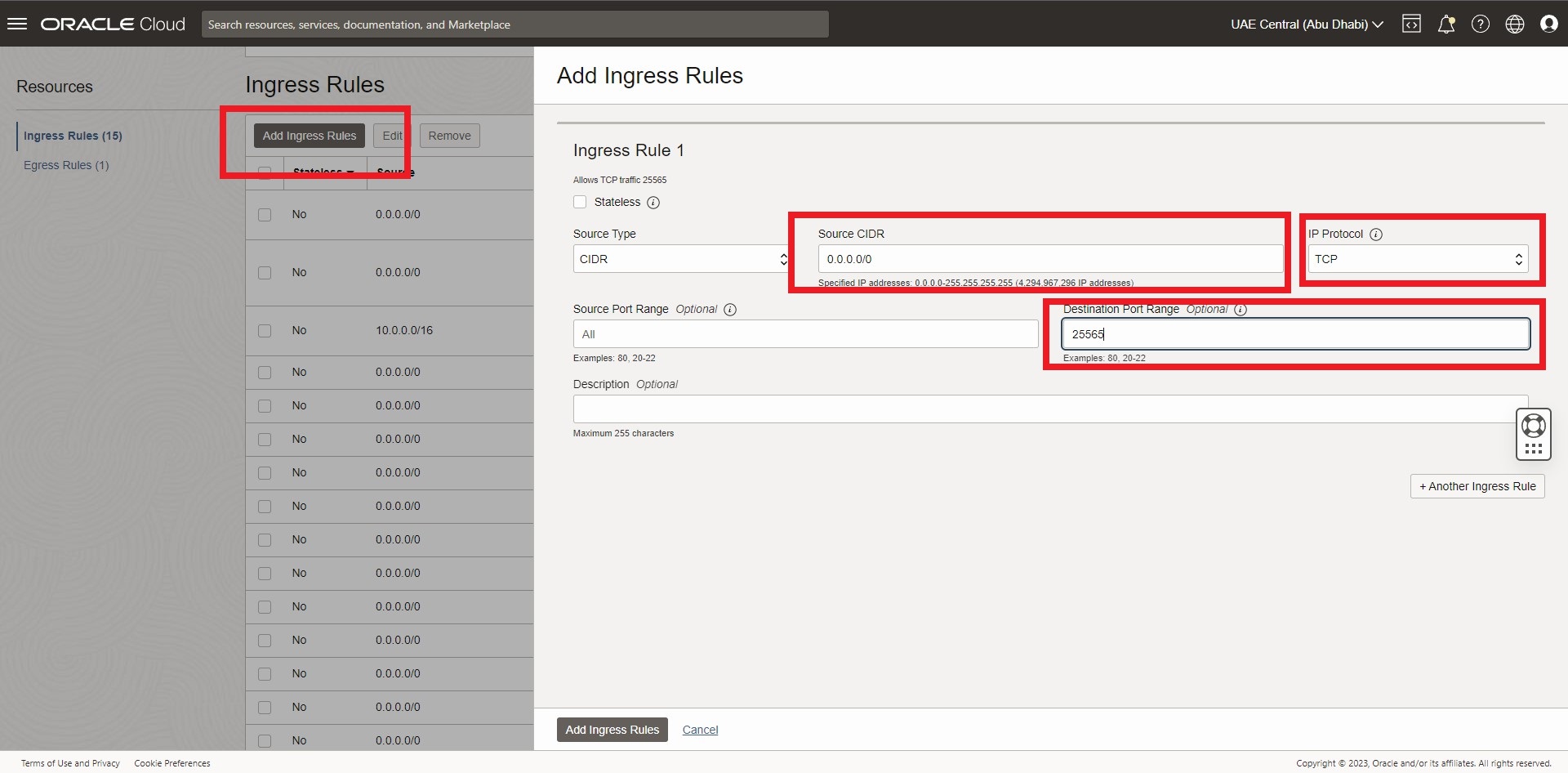This screenshot has width=1568, height=773.
Task: Open the help question mark menu
Action: (1480, 24)
